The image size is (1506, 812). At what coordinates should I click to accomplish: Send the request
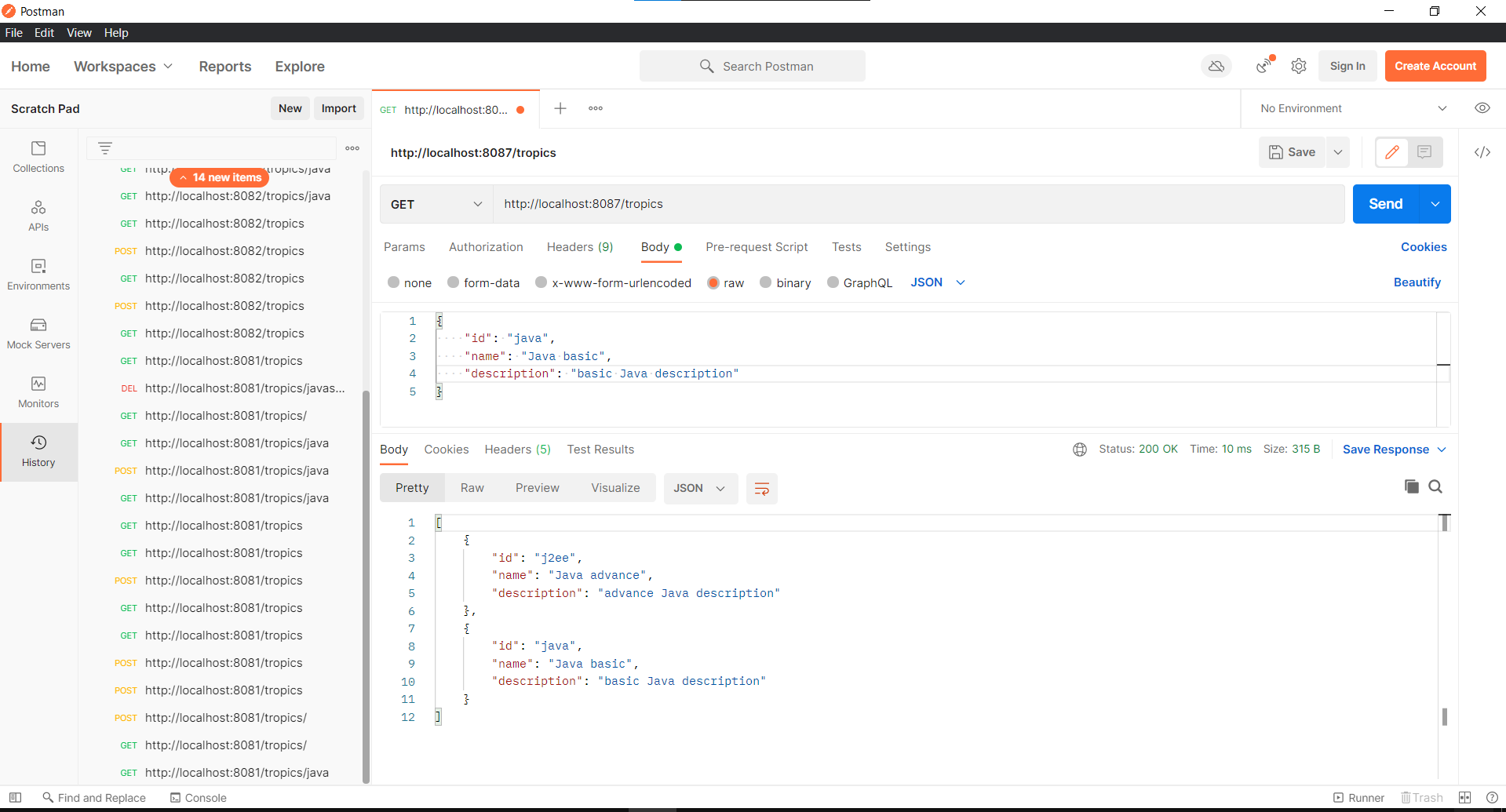coord(1386,204)
